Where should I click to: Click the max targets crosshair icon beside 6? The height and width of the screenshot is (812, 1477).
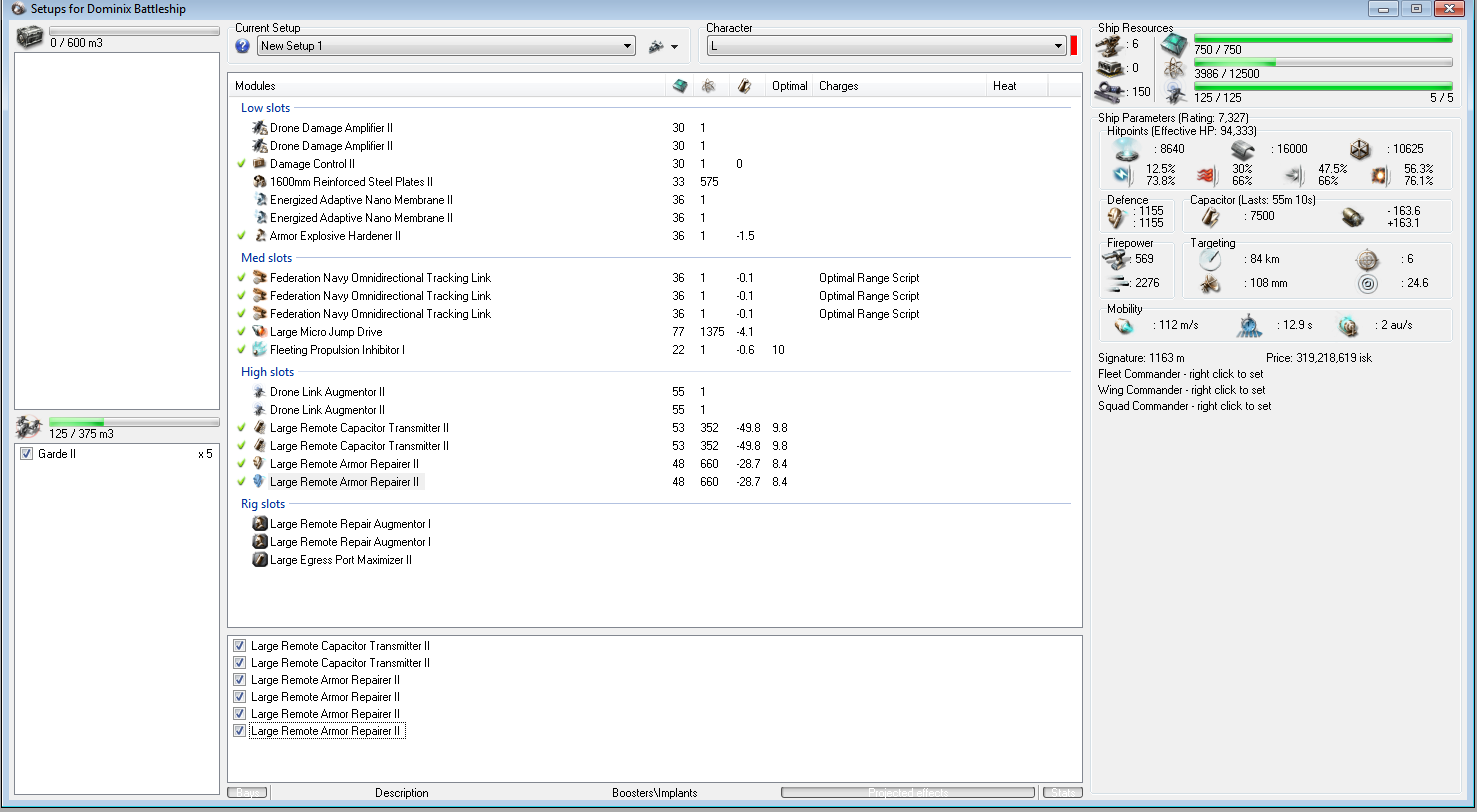1366,260
